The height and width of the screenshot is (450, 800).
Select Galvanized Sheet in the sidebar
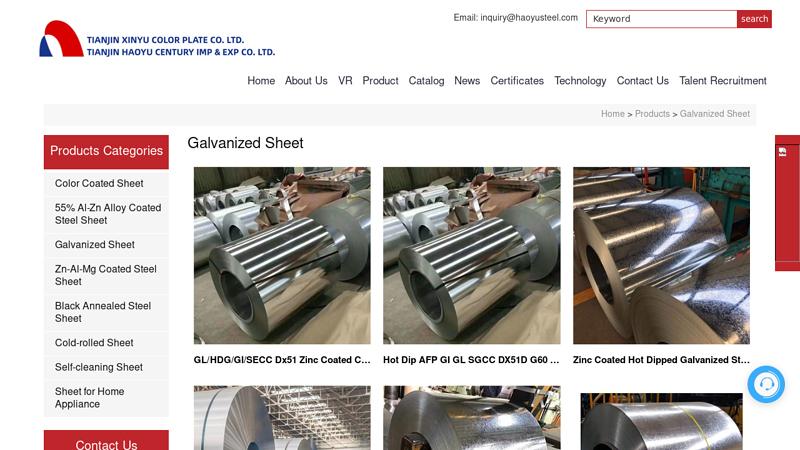[106, 245]
